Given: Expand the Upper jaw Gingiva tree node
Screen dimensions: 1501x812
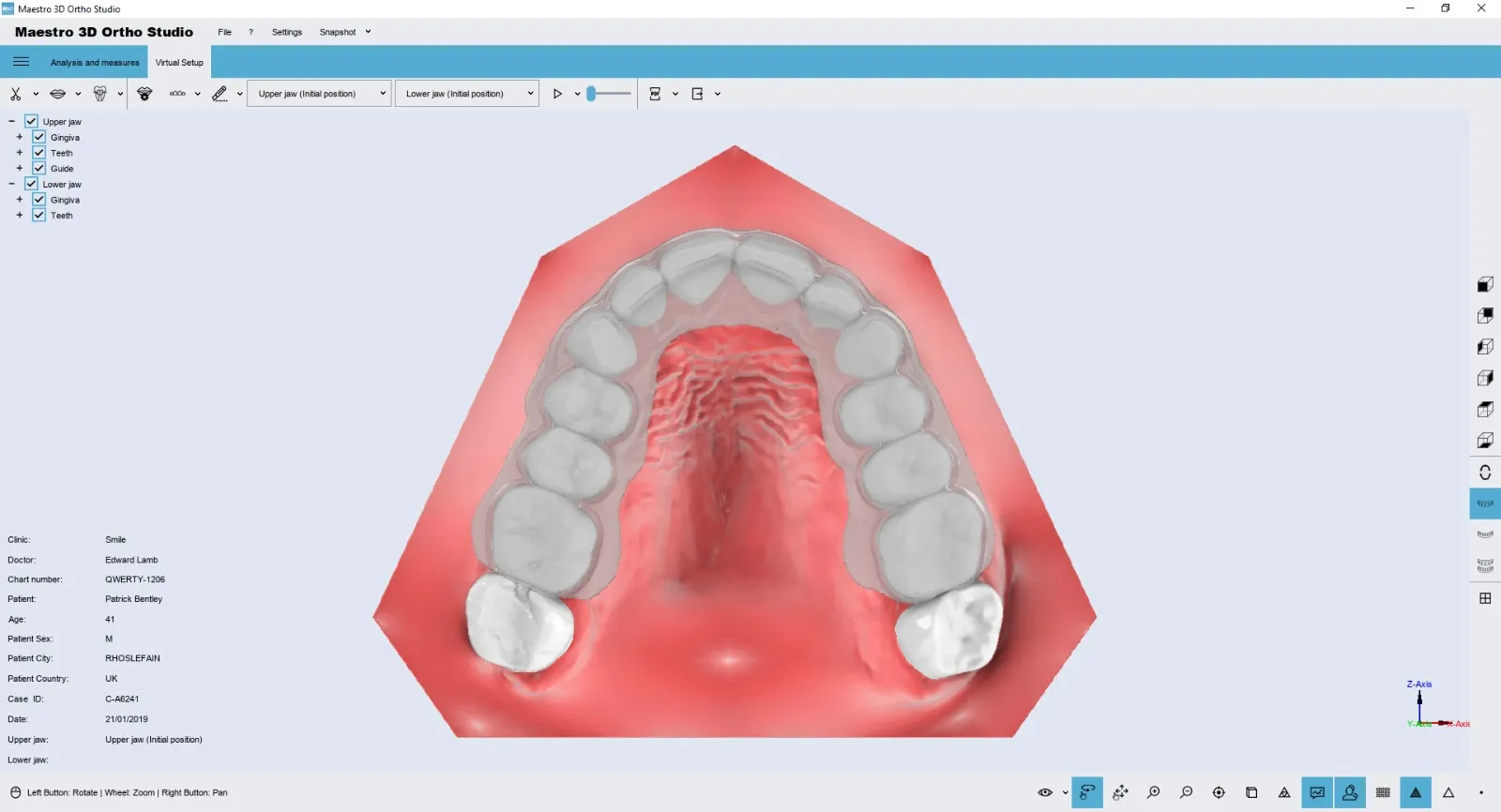Looking at the screenshot, I should coord(19,137).
